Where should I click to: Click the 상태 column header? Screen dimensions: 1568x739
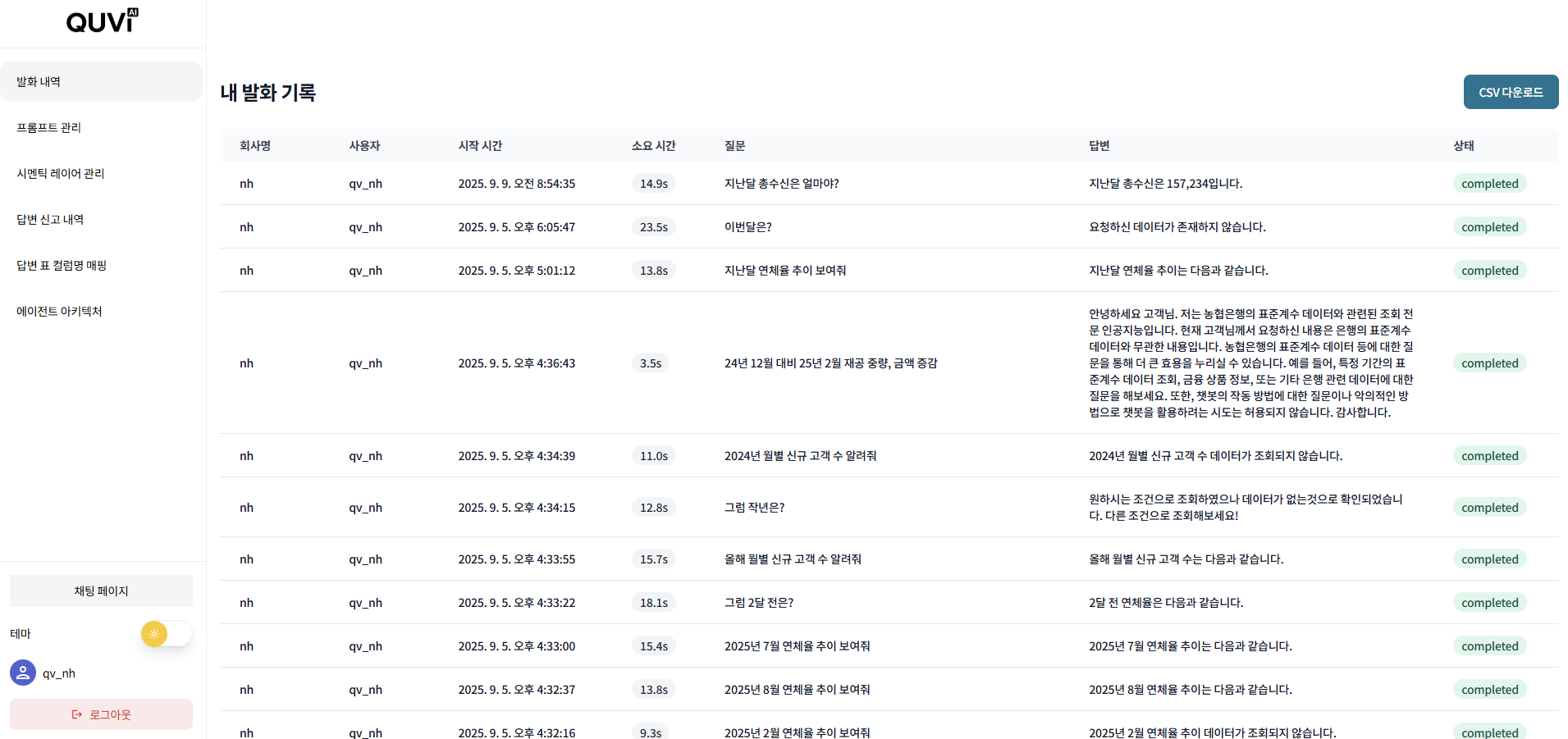1463,145
